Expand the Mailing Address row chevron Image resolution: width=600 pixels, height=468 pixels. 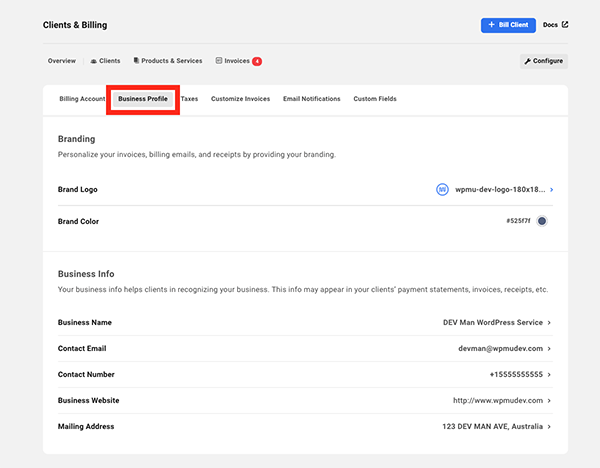tap(549, 427)
